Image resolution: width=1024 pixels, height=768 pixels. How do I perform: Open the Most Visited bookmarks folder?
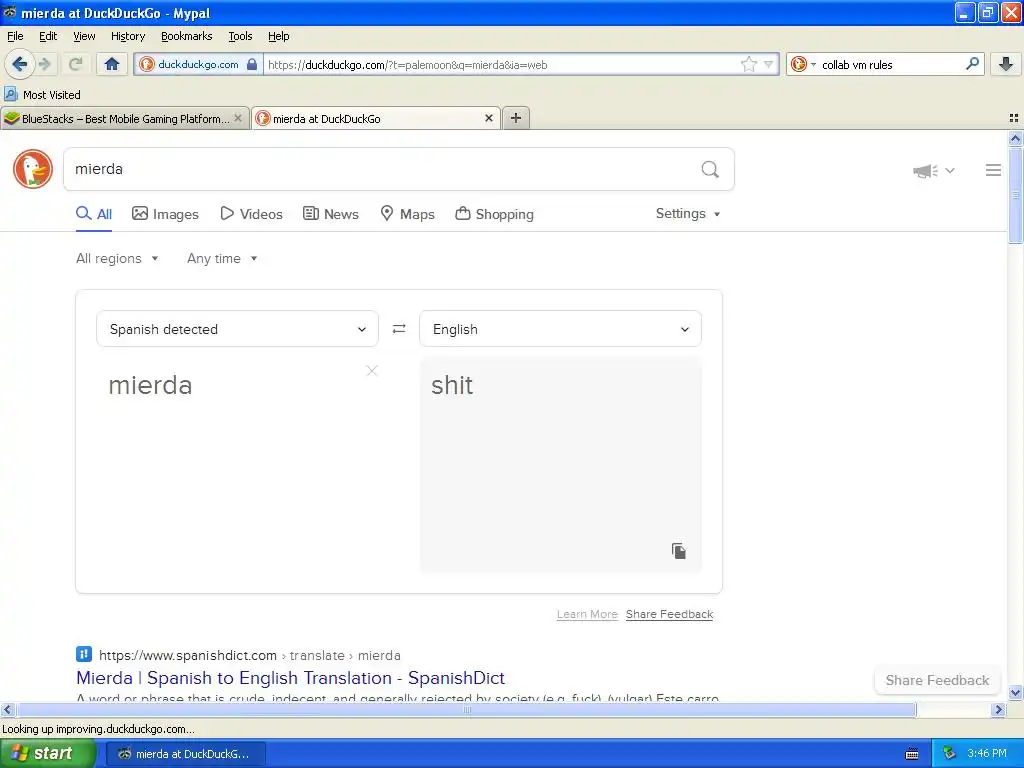click(x=42, y=95)
